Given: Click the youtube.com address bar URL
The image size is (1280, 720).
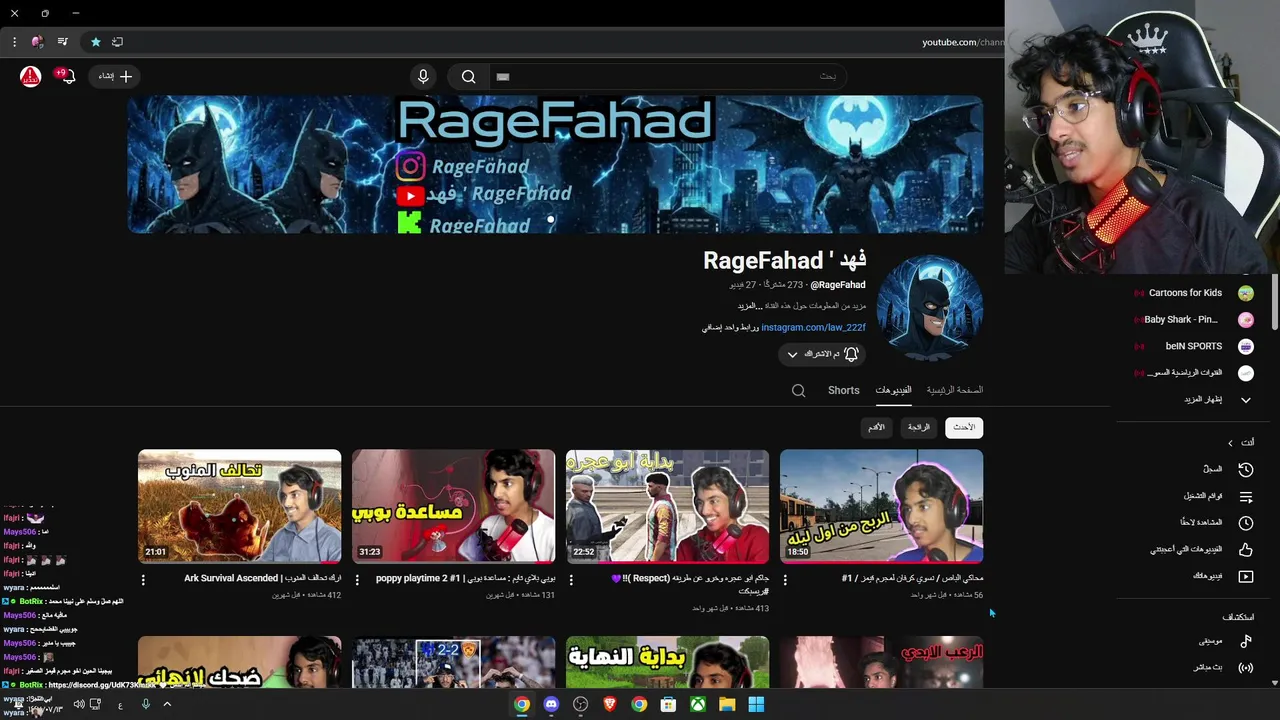Looking at the screenshot, I should pos(962,42).
